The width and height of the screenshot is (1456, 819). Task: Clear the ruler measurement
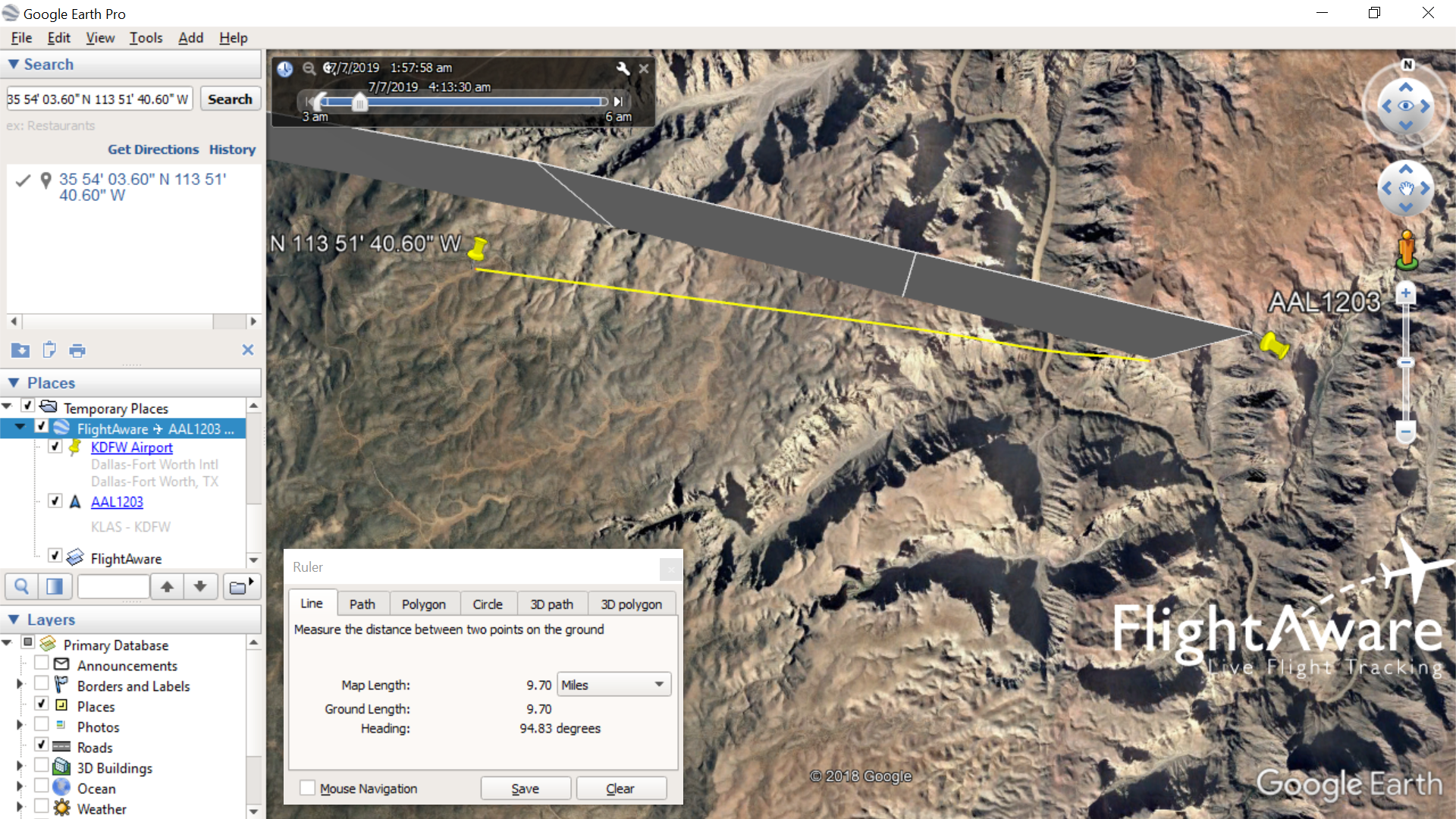(620, 789)
